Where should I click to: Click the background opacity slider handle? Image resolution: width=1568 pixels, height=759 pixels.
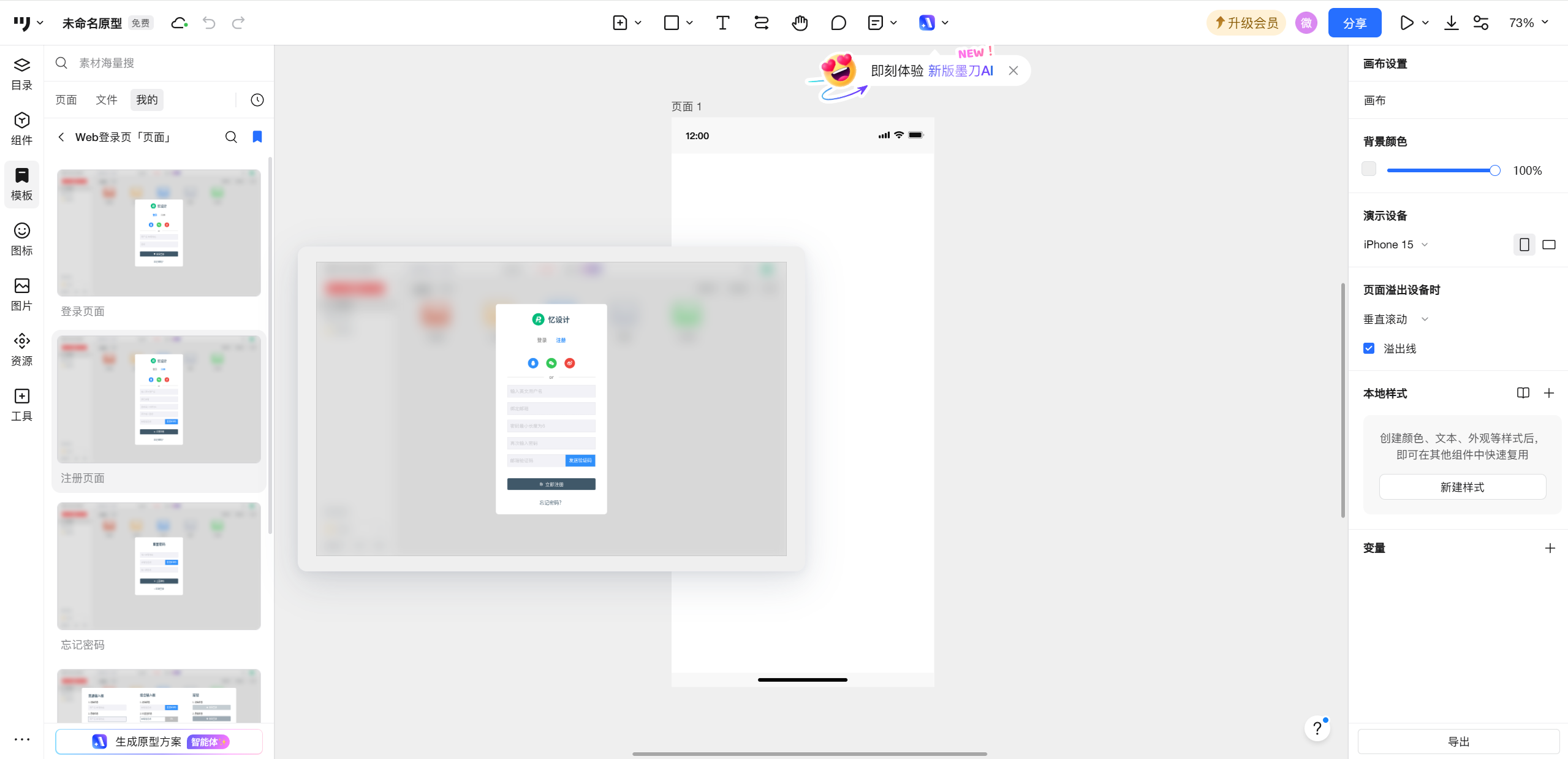tap(1494, 170)
